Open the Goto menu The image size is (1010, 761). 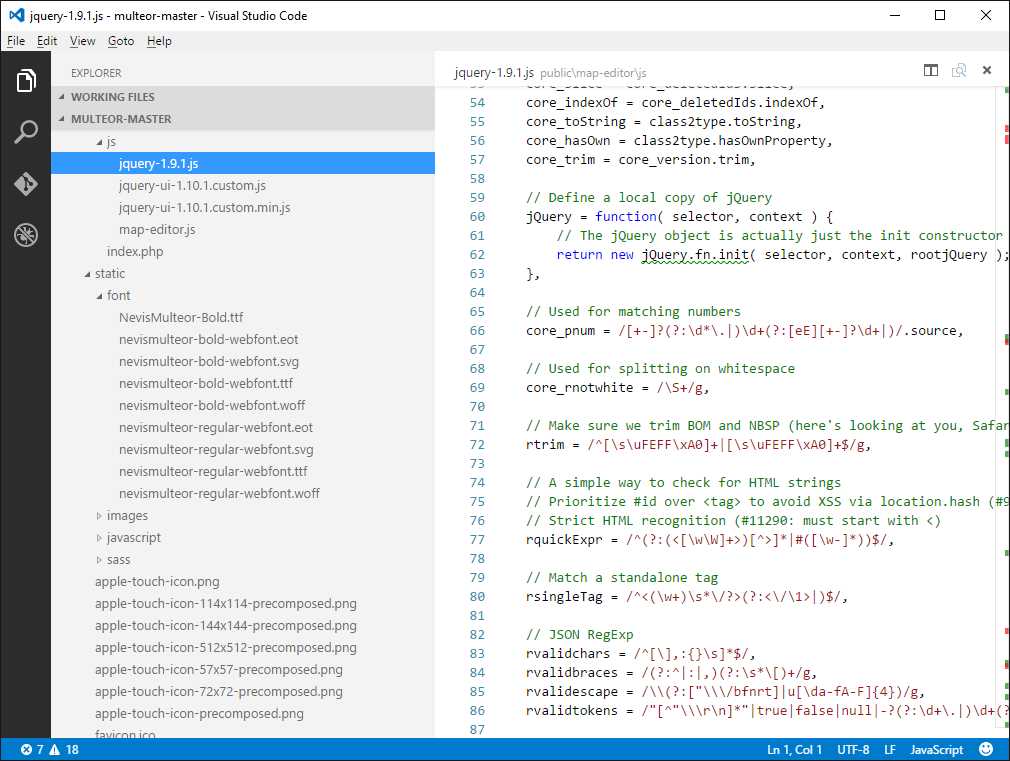(x=121, y=41)
